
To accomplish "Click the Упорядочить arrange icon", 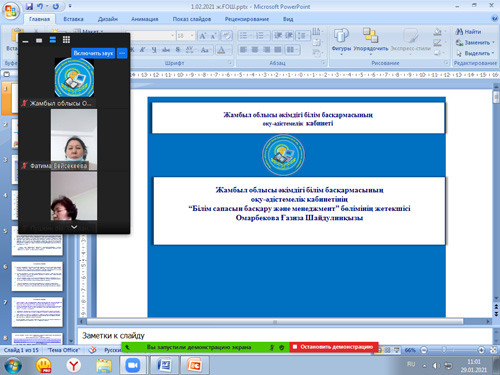I will (370, 40).
